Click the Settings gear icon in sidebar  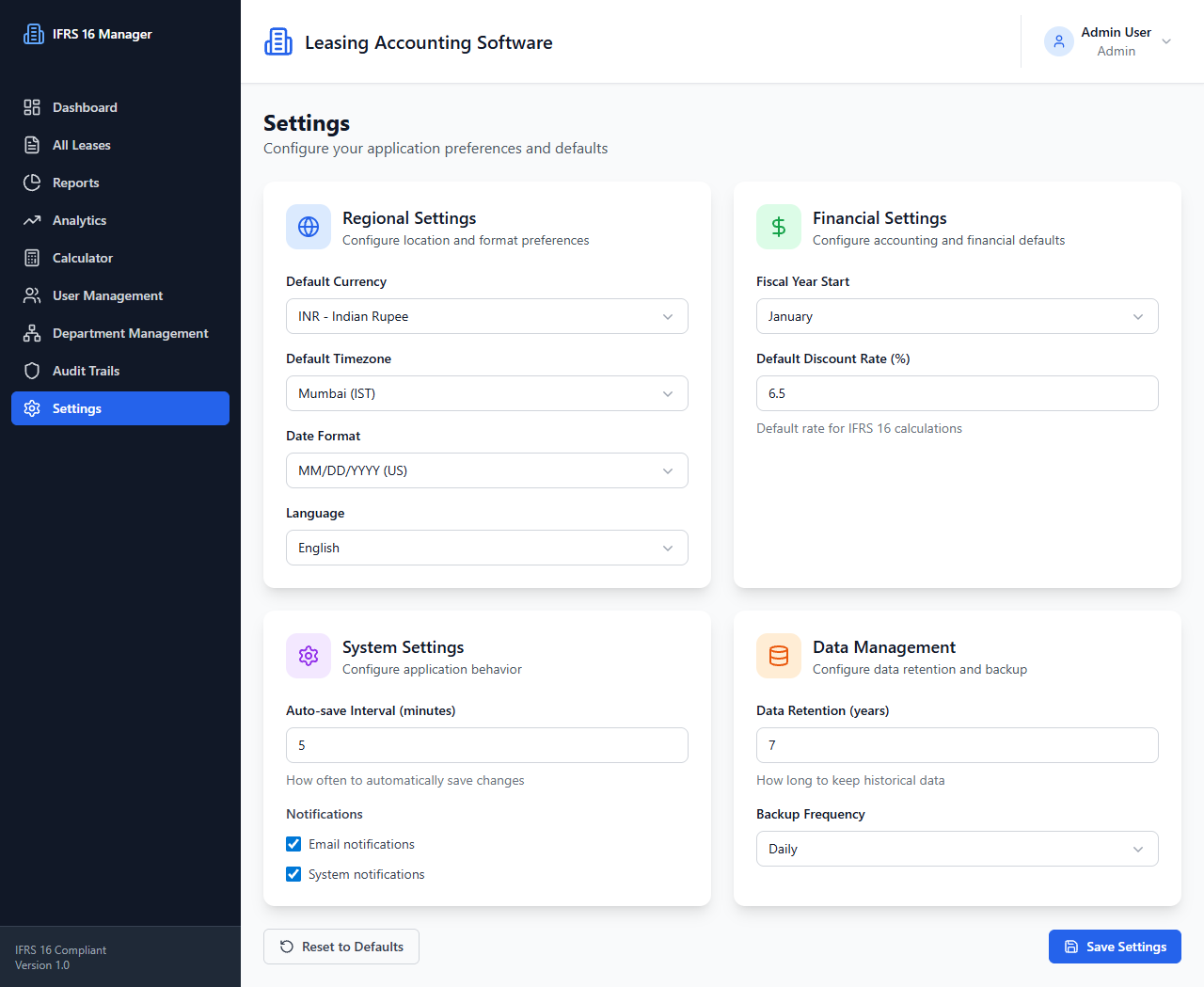click(32, 408)
